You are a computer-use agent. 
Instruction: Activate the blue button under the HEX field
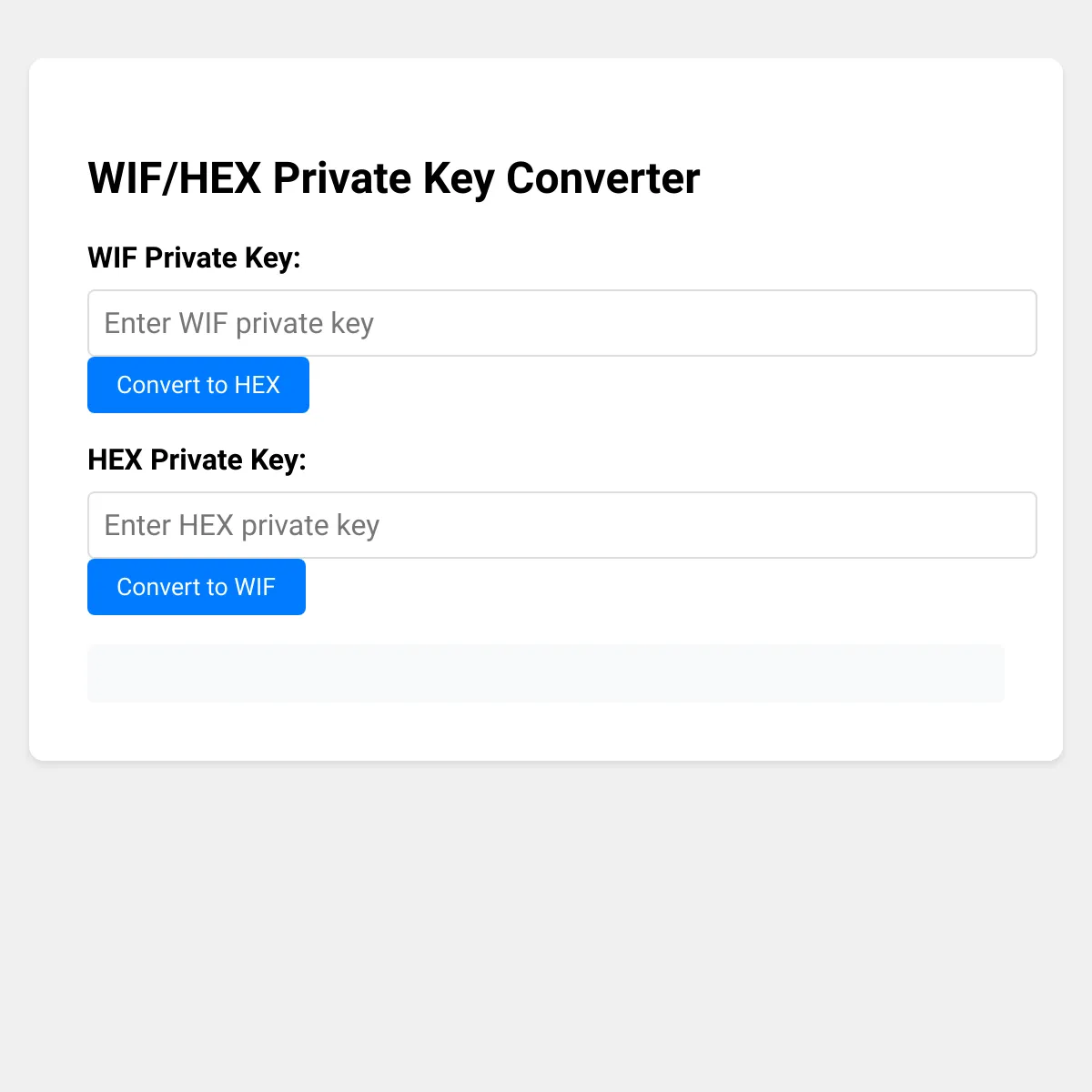197,587
